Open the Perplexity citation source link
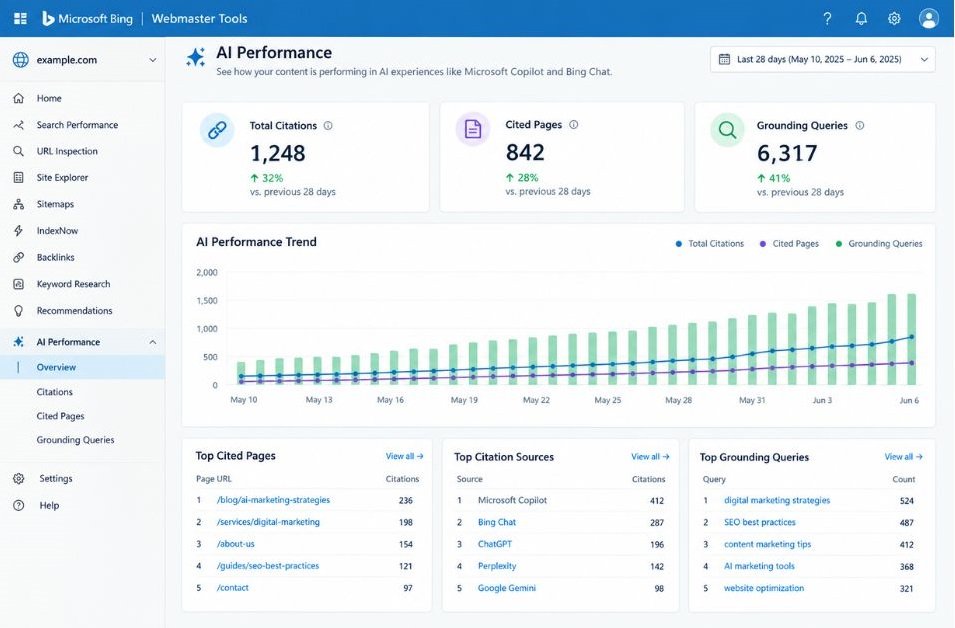Viewport: 955px width, 628px height. pos(497,566)
